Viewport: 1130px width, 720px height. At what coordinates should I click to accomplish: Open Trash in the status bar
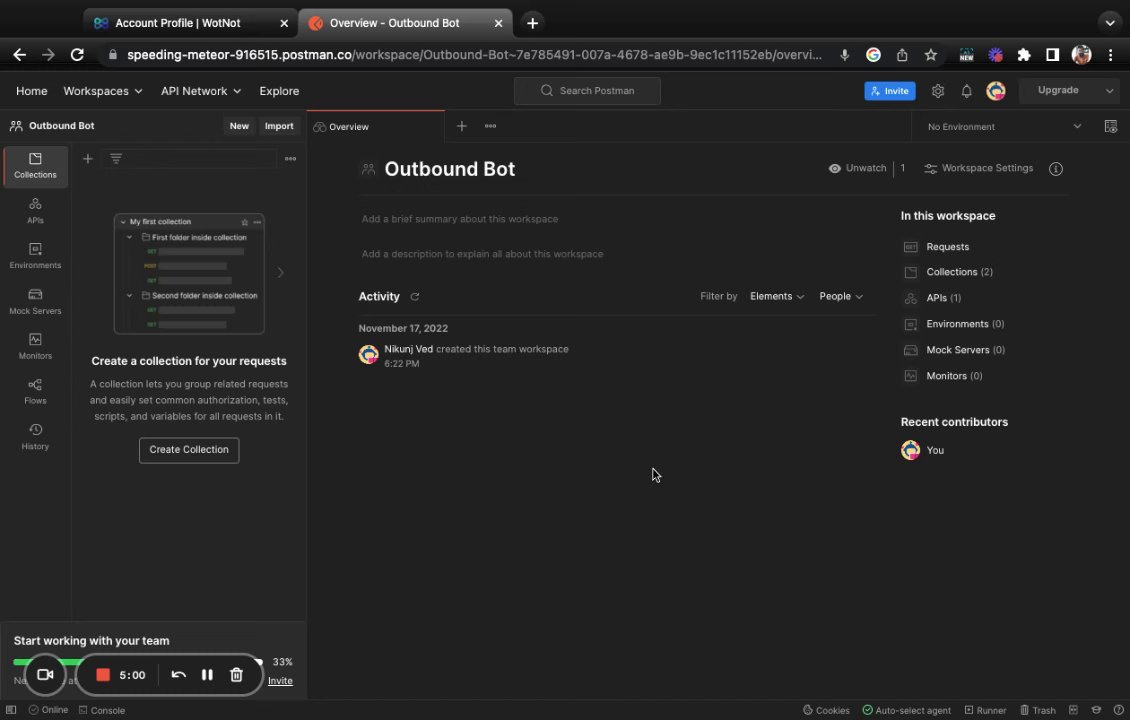click(x=1038, y=710)
